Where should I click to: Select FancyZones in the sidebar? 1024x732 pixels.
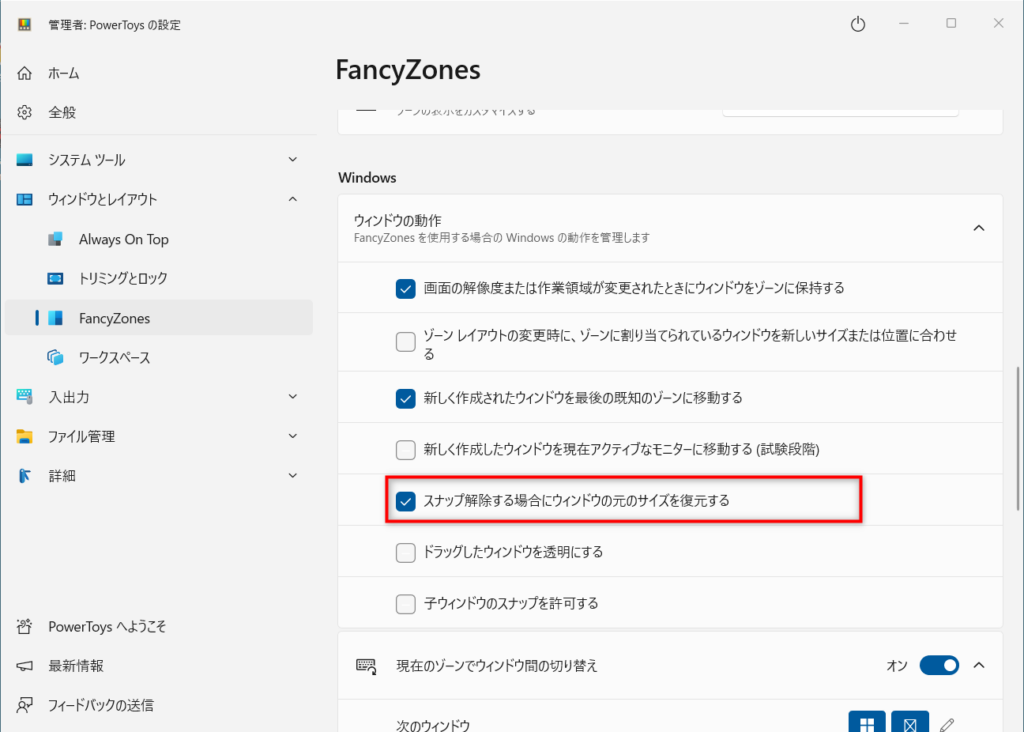click(x=114, y=318)
